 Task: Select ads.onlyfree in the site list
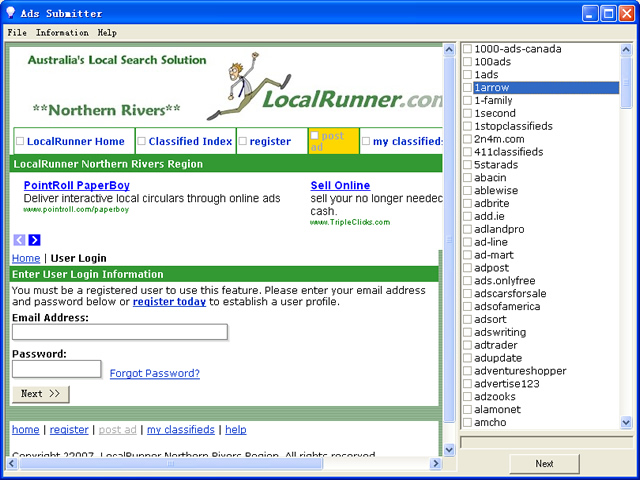(504, 280)
